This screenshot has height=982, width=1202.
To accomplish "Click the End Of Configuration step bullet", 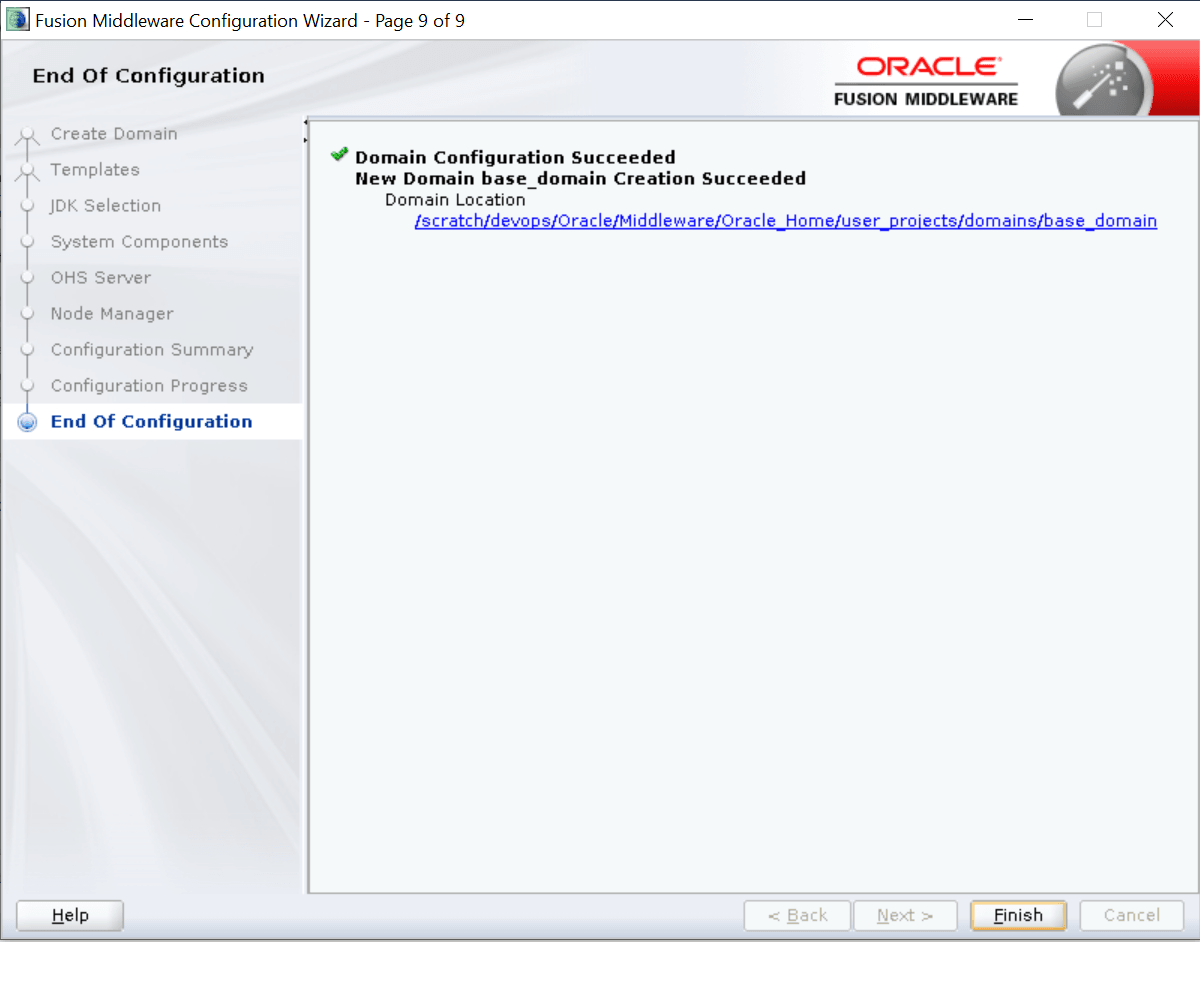I will [28, 422].
